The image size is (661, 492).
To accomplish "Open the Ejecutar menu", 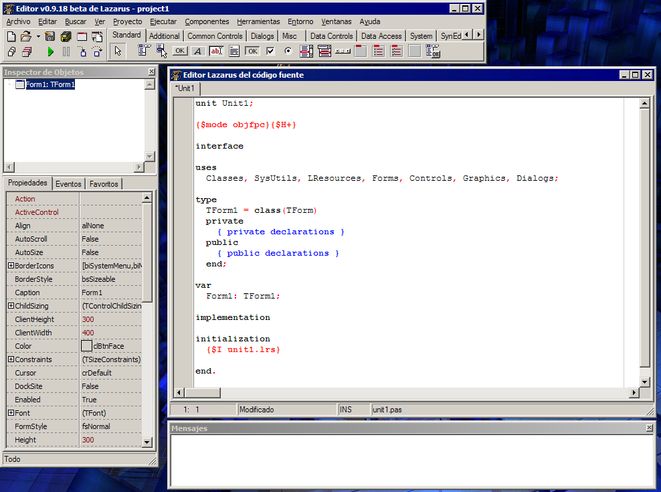I will click(x=163, y=22).
